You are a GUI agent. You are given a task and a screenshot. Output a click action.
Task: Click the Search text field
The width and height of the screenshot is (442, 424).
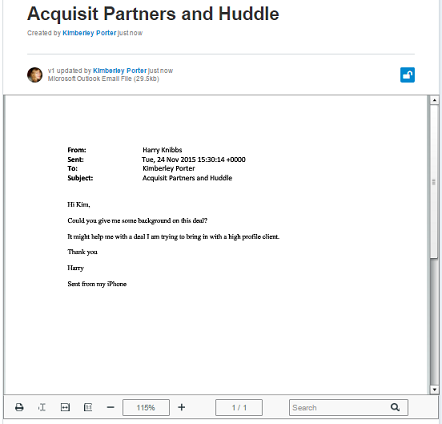349,407
